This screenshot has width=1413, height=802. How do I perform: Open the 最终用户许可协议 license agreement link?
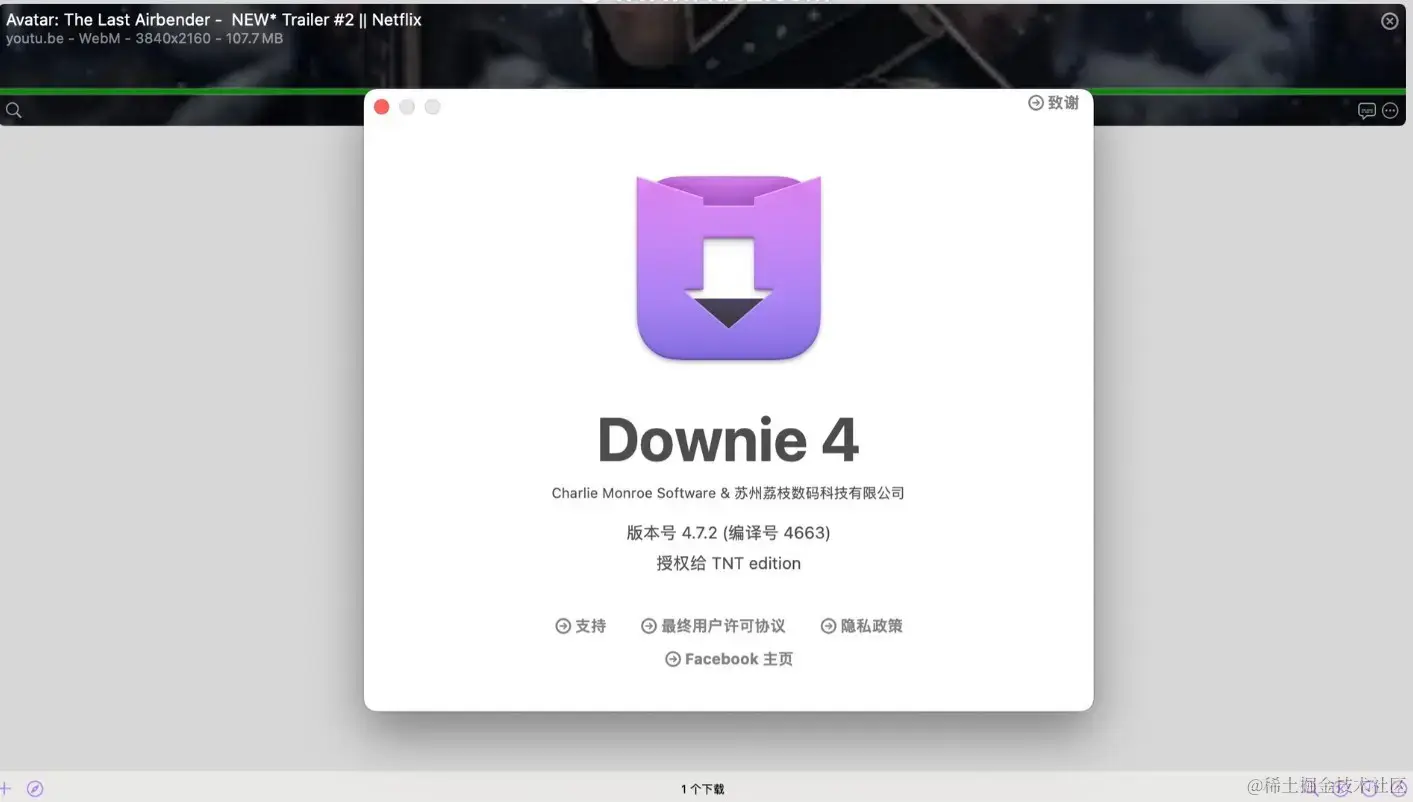click(x=713, y=626)
